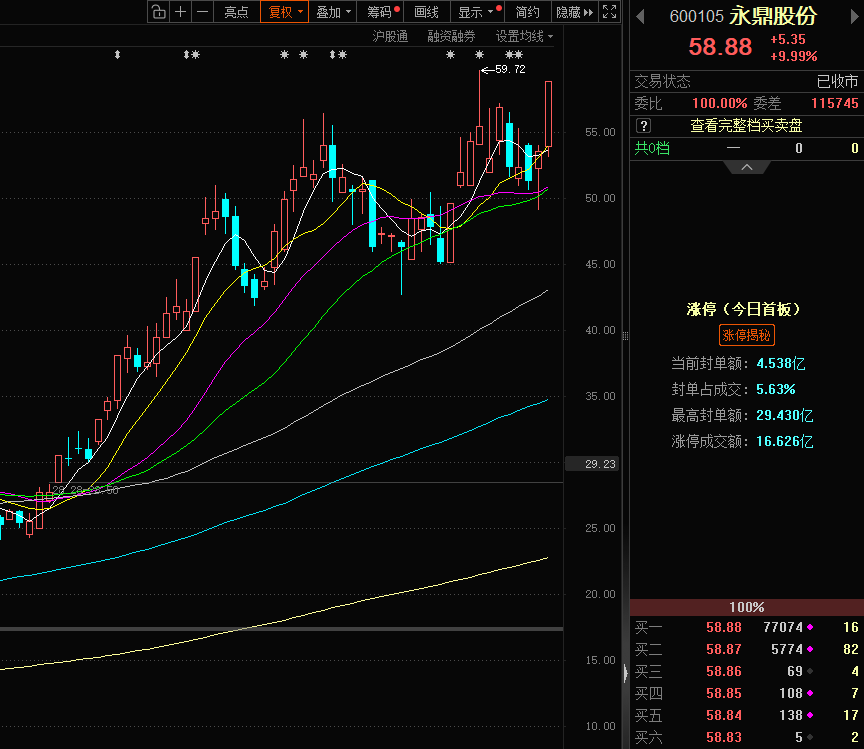This screenshot has height=749, width=864.
Task: Click the side-panel arrow handle near 15.00
Action: pos(625,673)
